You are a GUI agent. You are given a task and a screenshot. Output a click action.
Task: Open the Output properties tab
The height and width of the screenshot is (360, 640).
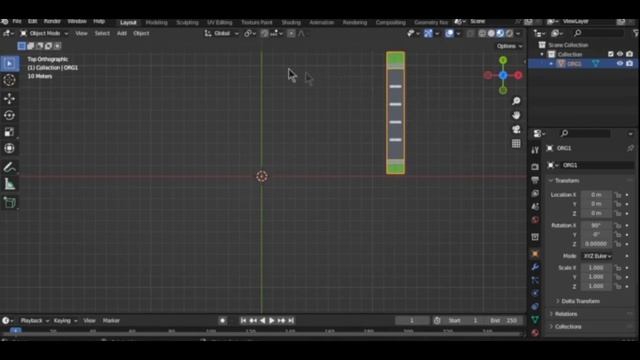point(535,180)
